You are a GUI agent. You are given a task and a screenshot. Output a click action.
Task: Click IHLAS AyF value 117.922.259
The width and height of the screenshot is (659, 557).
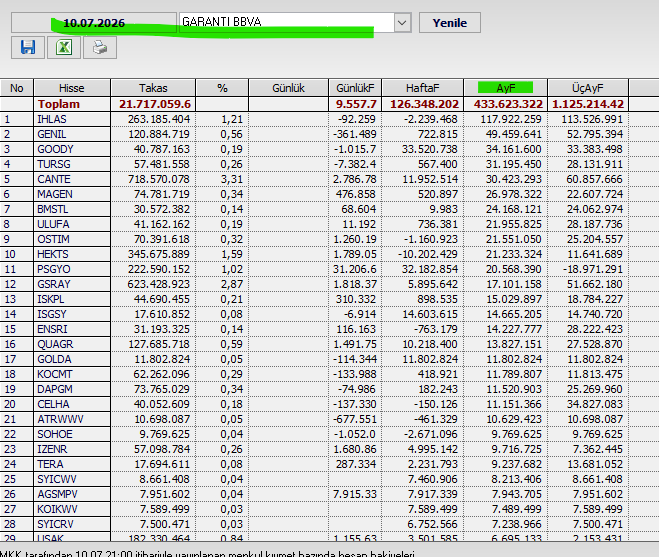pyautogui.click(x=511, y=119)
